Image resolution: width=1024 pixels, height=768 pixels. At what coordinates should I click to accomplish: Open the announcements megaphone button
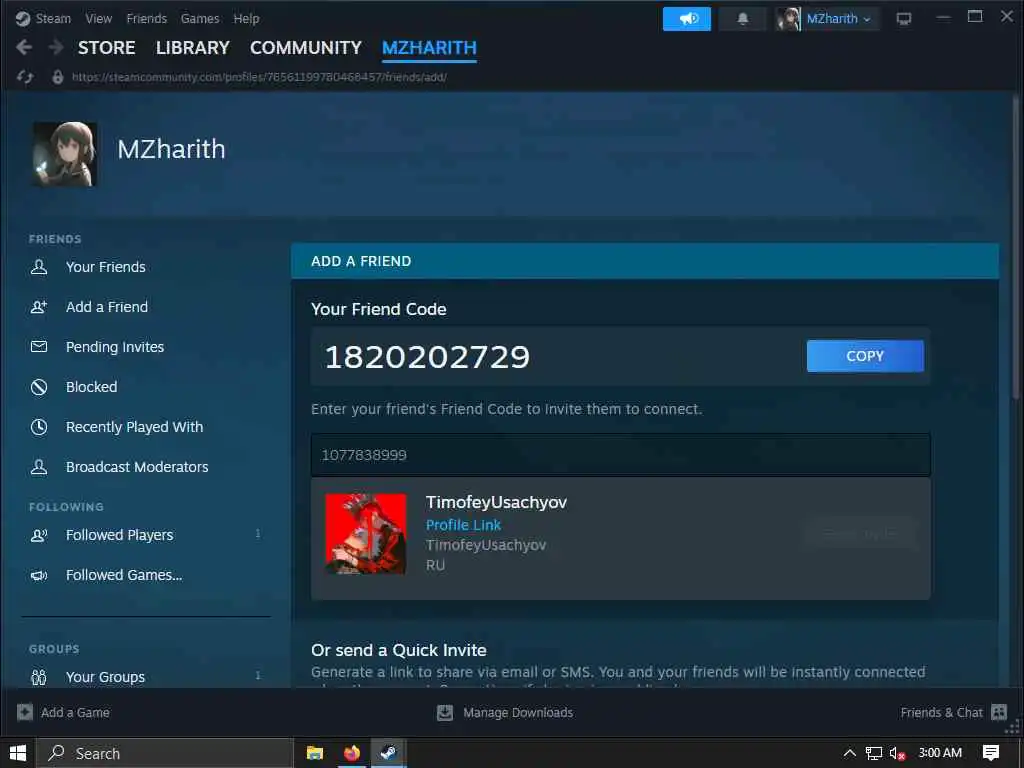click(x=686, y=18)
